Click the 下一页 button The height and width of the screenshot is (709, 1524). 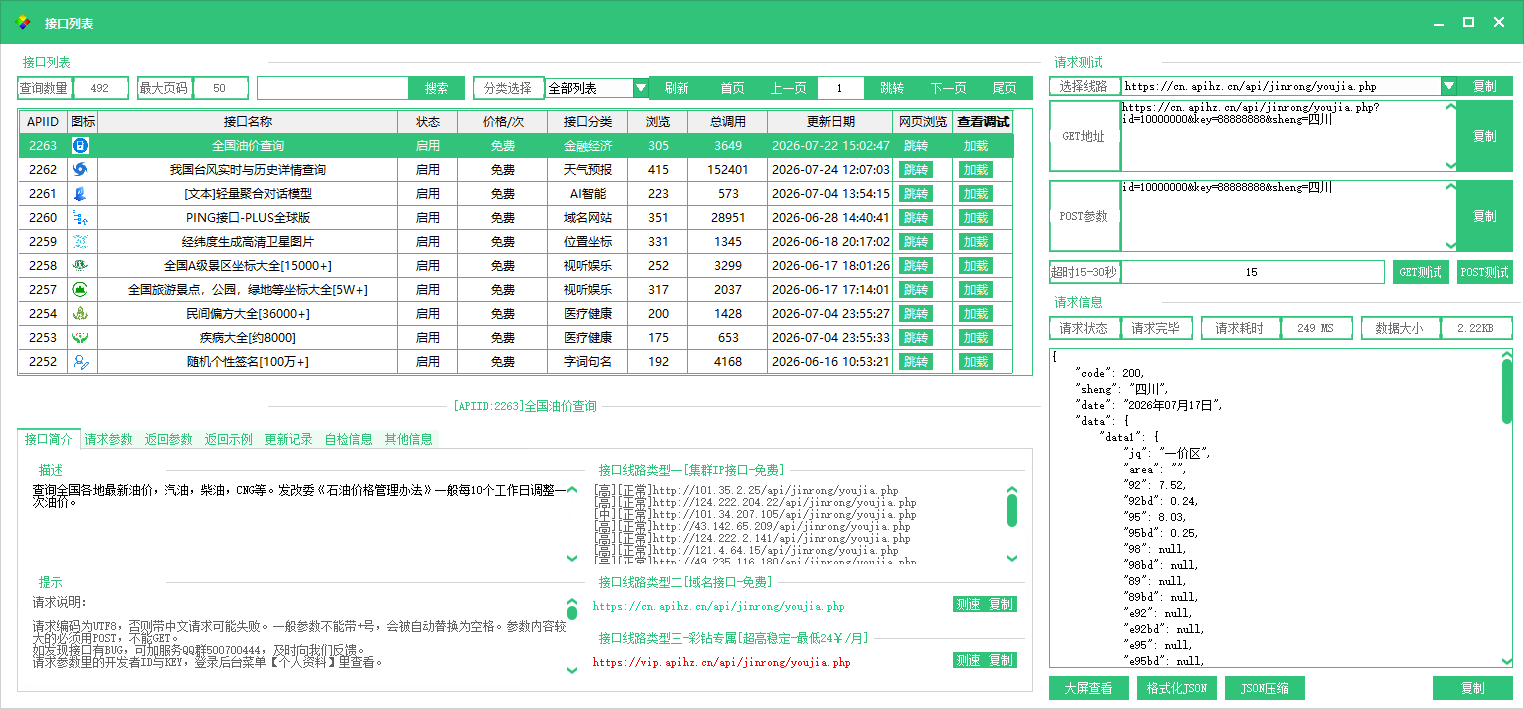coord(949,88)
